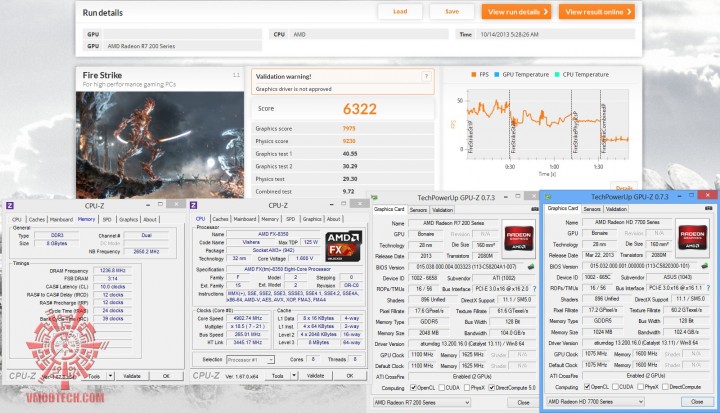Click Validate button in CPU-Z Memory window
Image resolution: width=720 pixels, height=413 pixels.
point(132,376)
